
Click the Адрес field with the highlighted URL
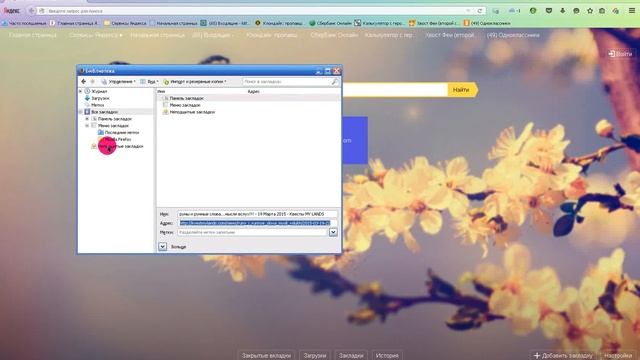coord(257,223)
